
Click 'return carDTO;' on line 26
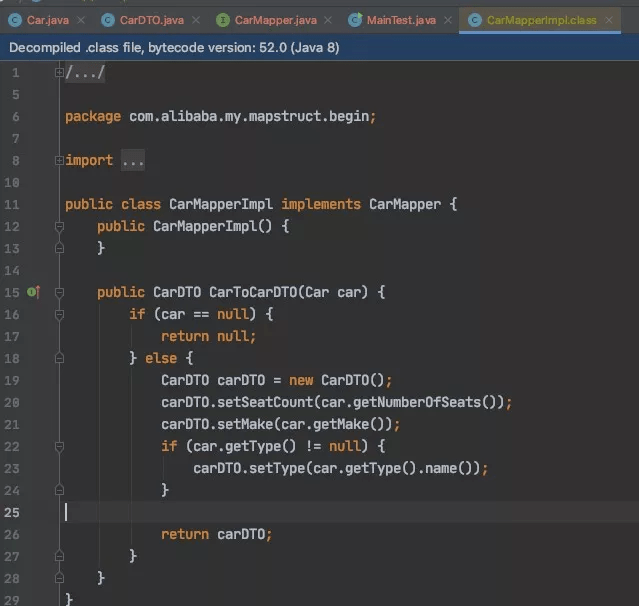216,534
